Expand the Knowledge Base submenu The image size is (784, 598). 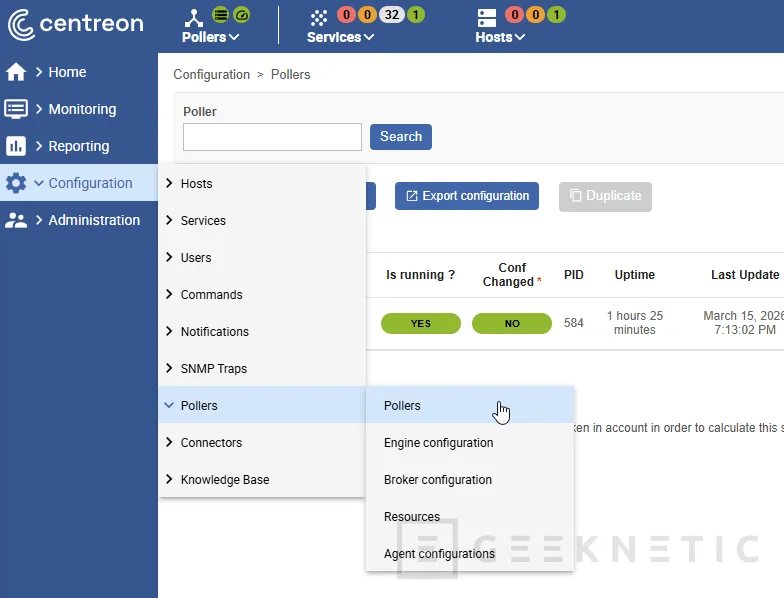click(262, 480)
